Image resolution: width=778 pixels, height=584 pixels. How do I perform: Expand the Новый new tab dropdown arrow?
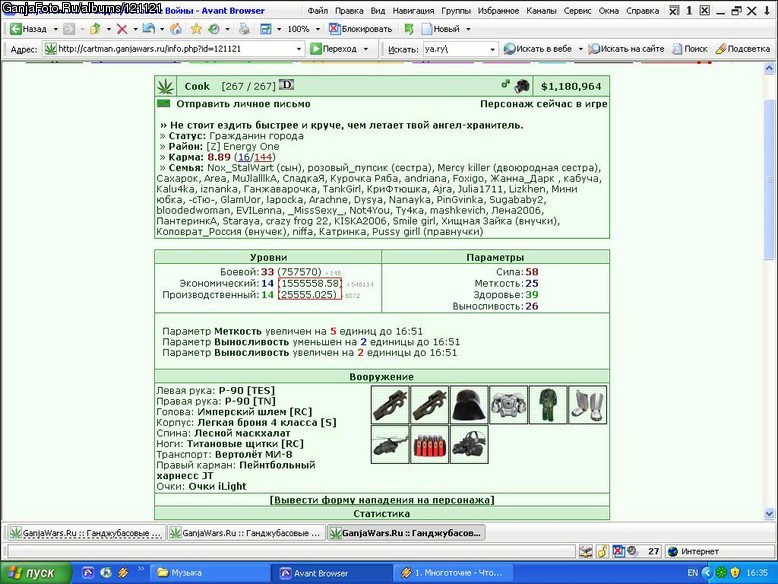coord(468,29)
